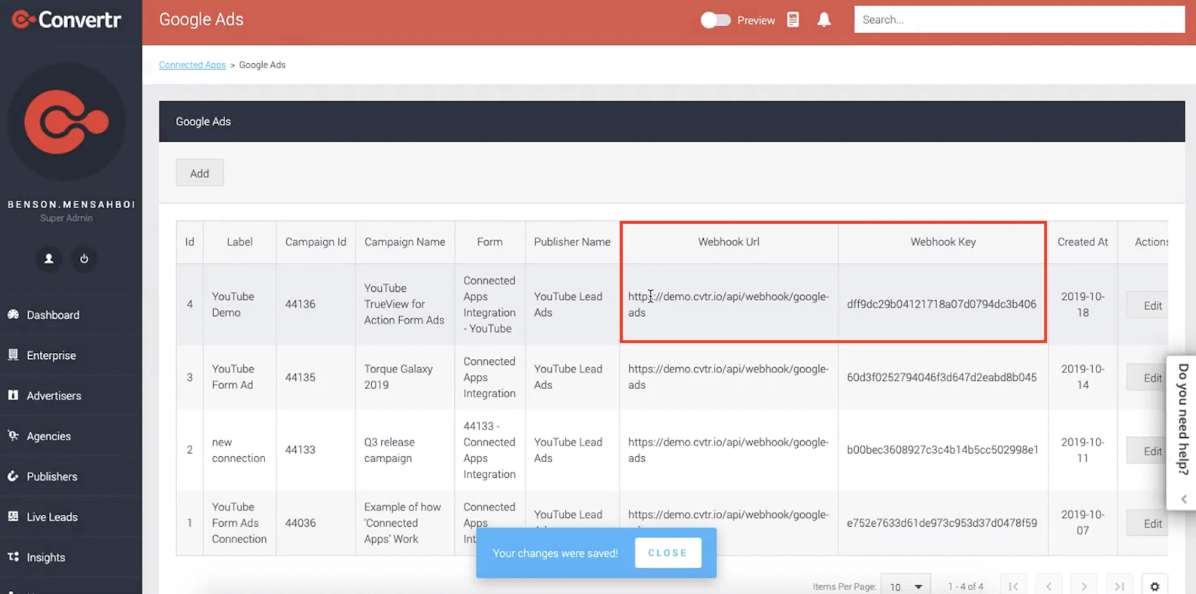Open the user profile icon
The height and width of the screenshot is (594, 1196).
(x=49, y=258)
